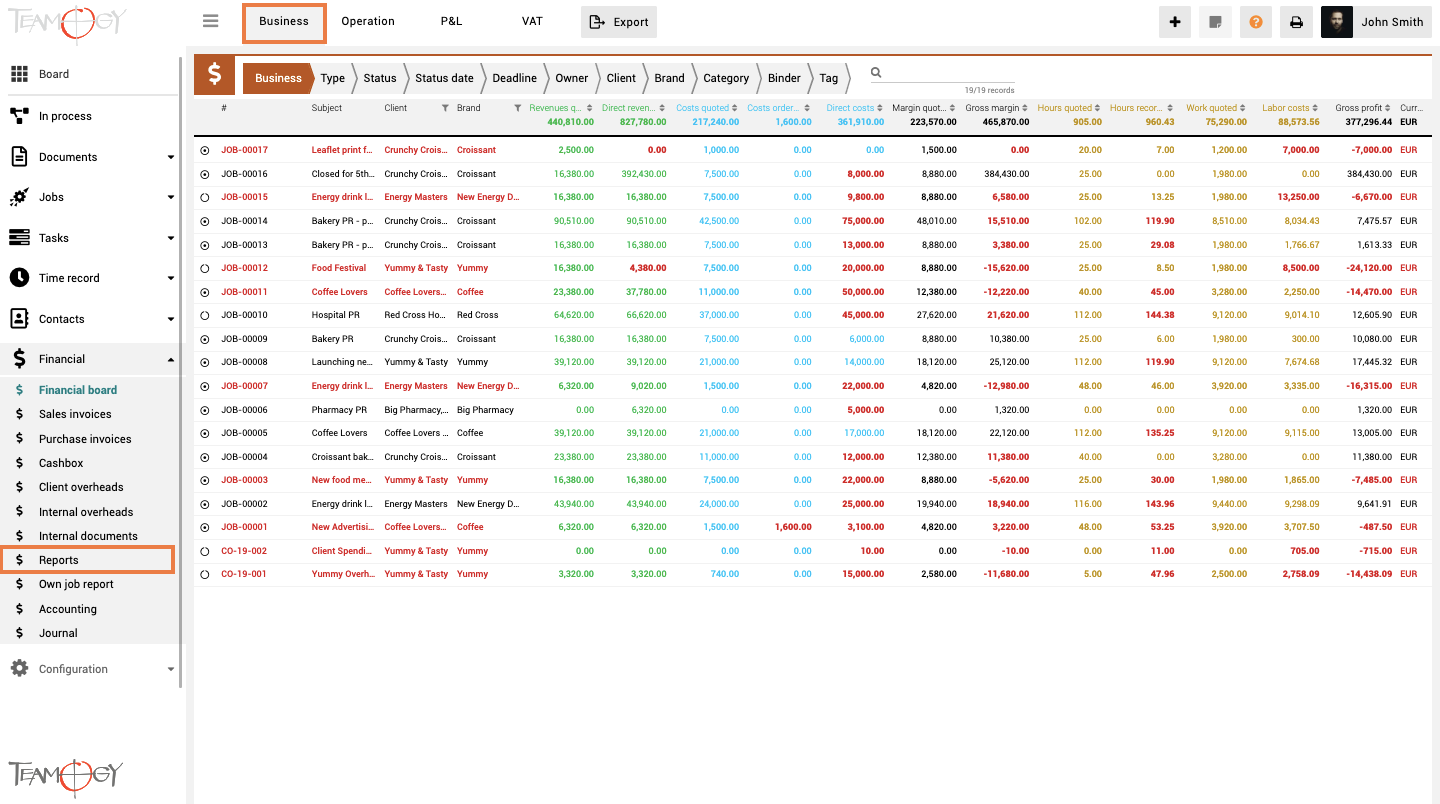Click the hamburger menu icon
Viewport: 1440px width, 804px height.
coord(210,21)
